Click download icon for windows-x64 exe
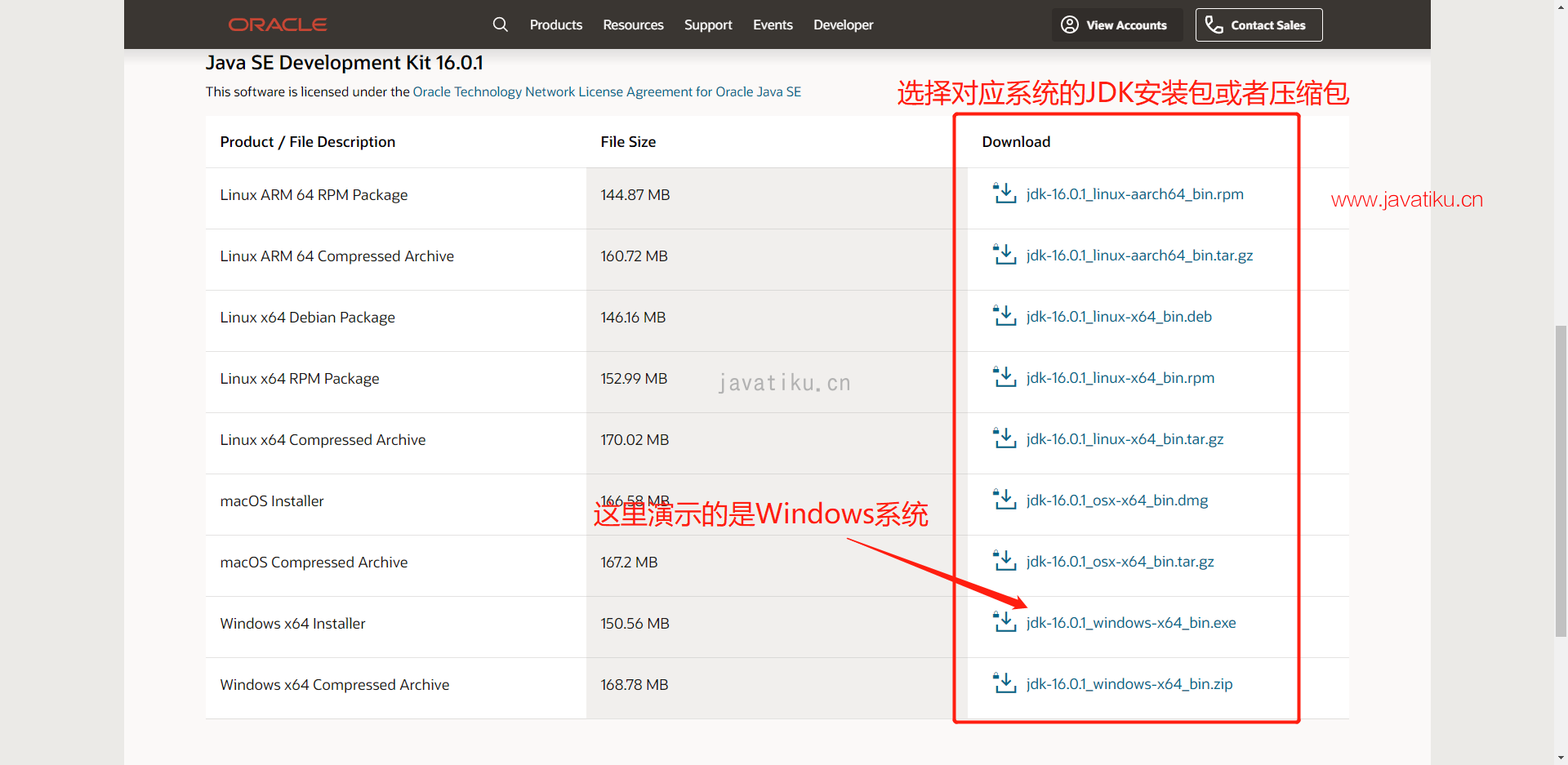 click(1004, 622)
